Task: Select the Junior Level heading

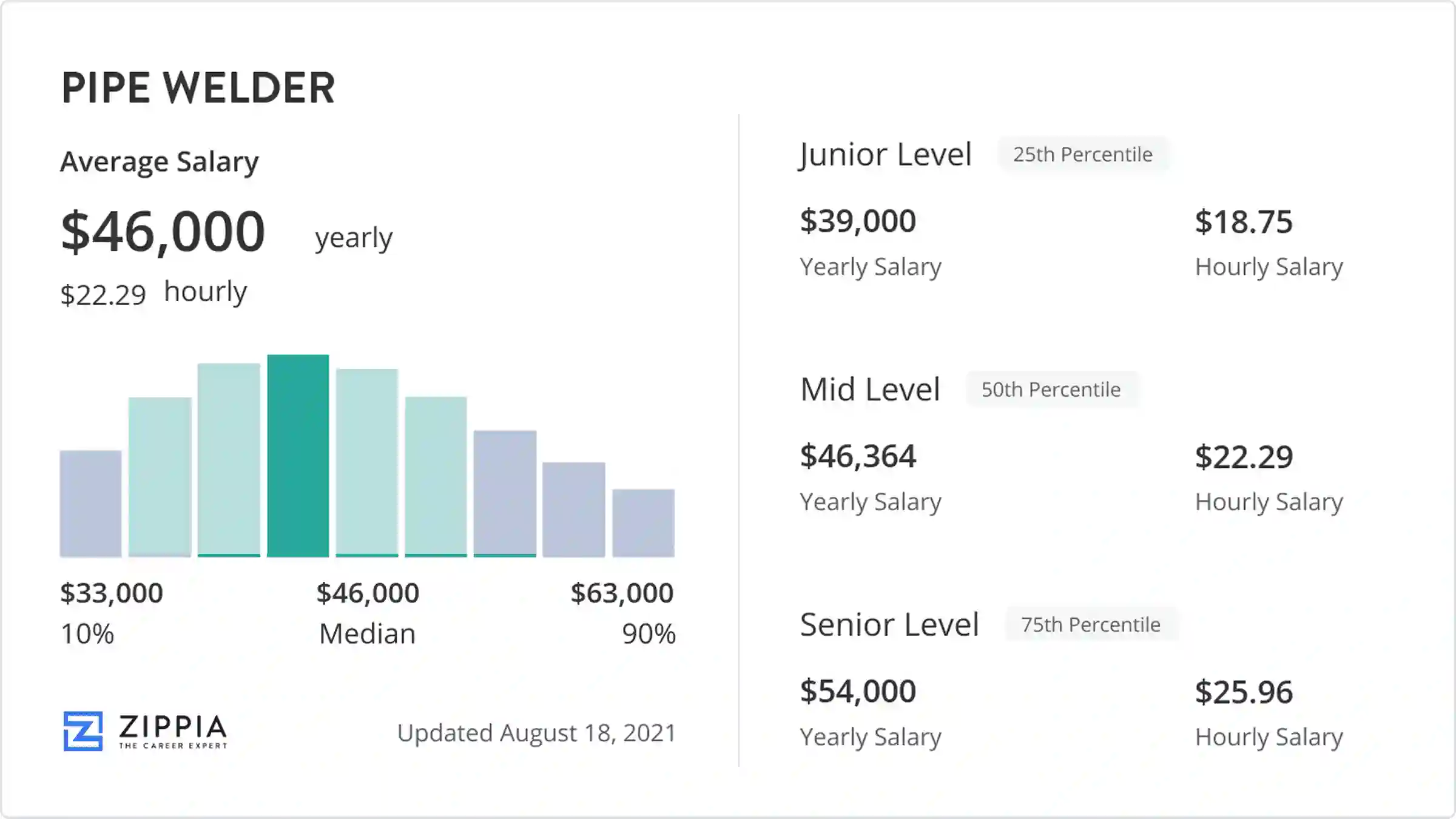Action: (886, 155)
